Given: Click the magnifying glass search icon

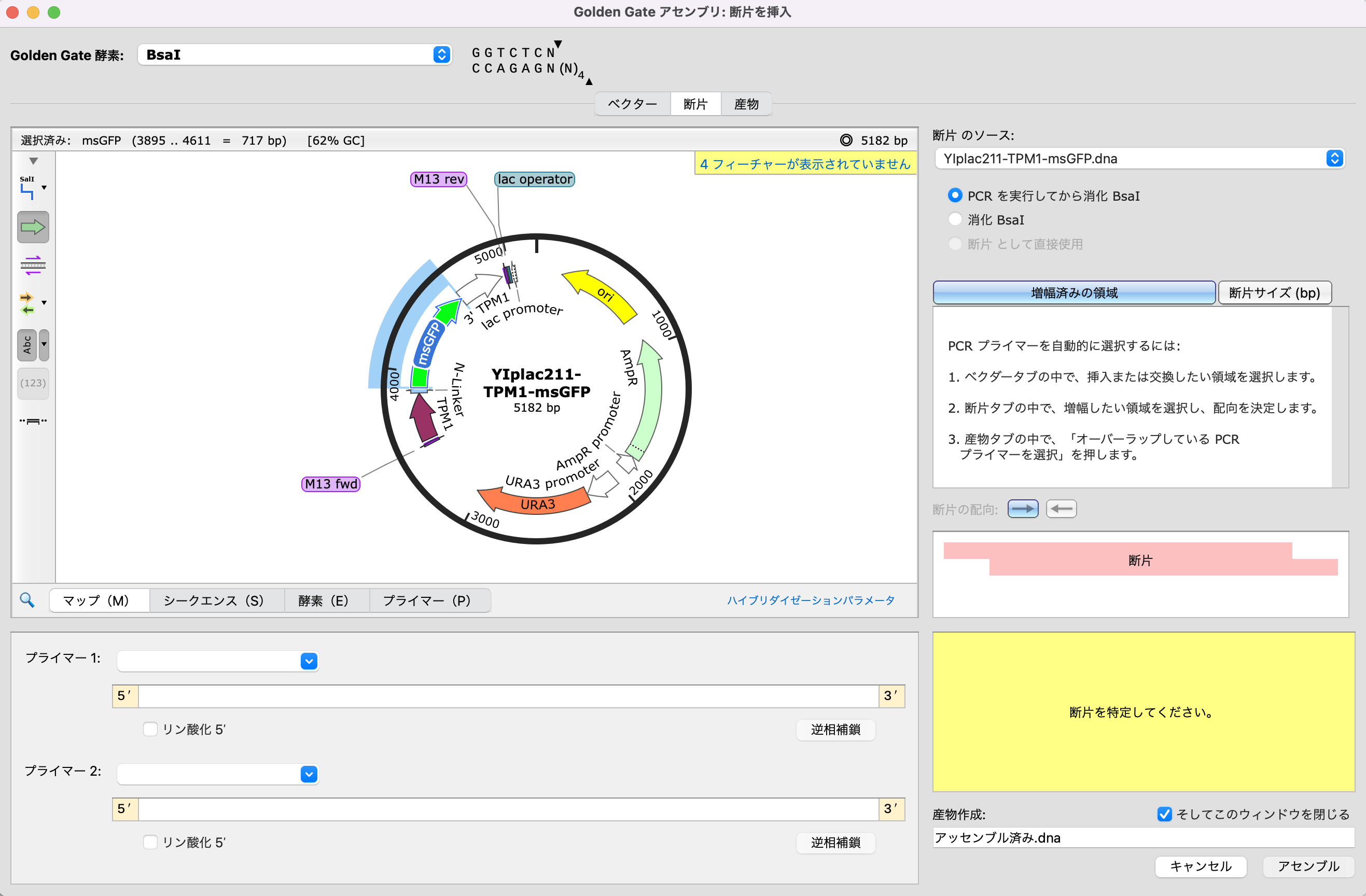Looking at the screenshot, I should 27,600.
